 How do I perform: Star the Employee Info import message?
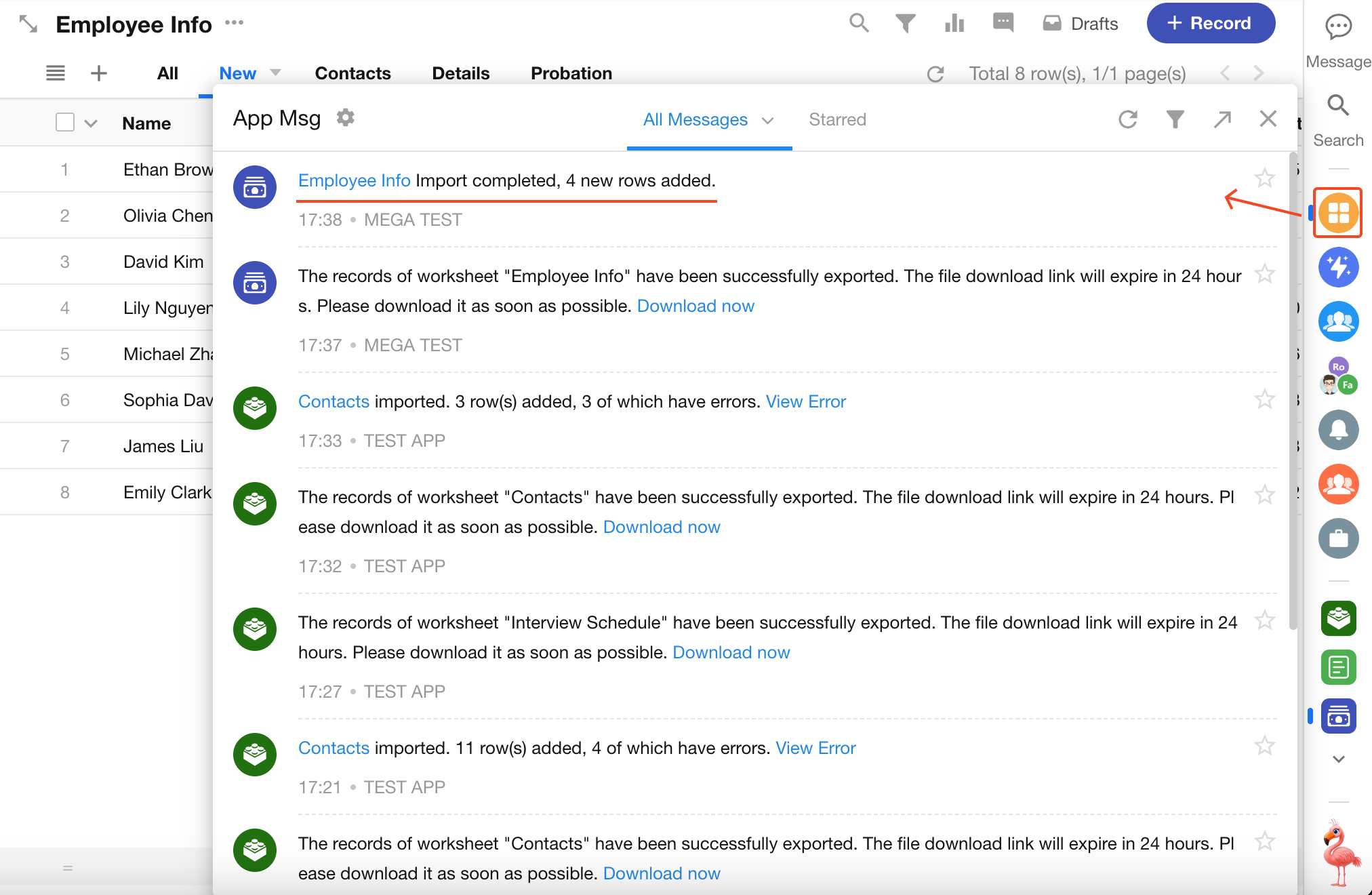[1264, 179]
